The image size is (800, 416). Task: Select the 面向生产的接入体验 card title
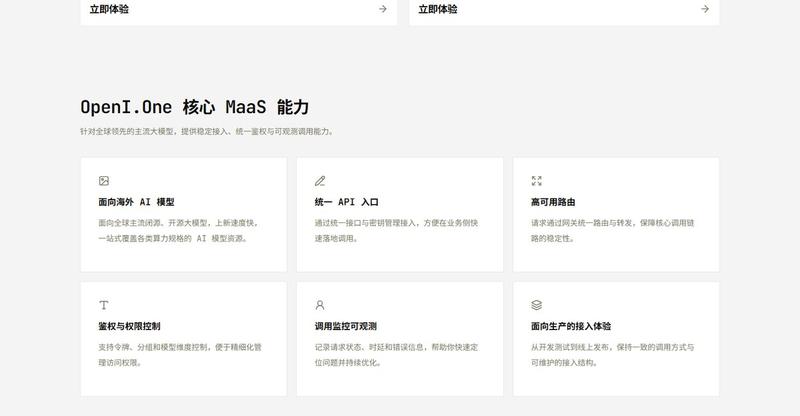coord(571,326)
